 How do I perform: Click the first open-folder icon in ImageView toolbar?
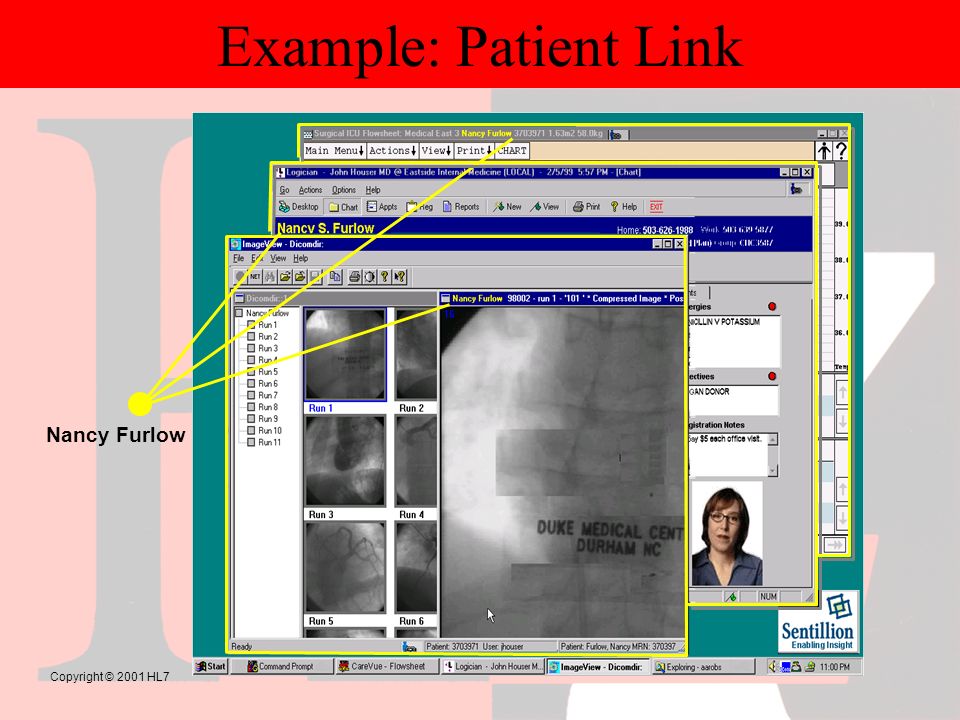coord(285,277)
